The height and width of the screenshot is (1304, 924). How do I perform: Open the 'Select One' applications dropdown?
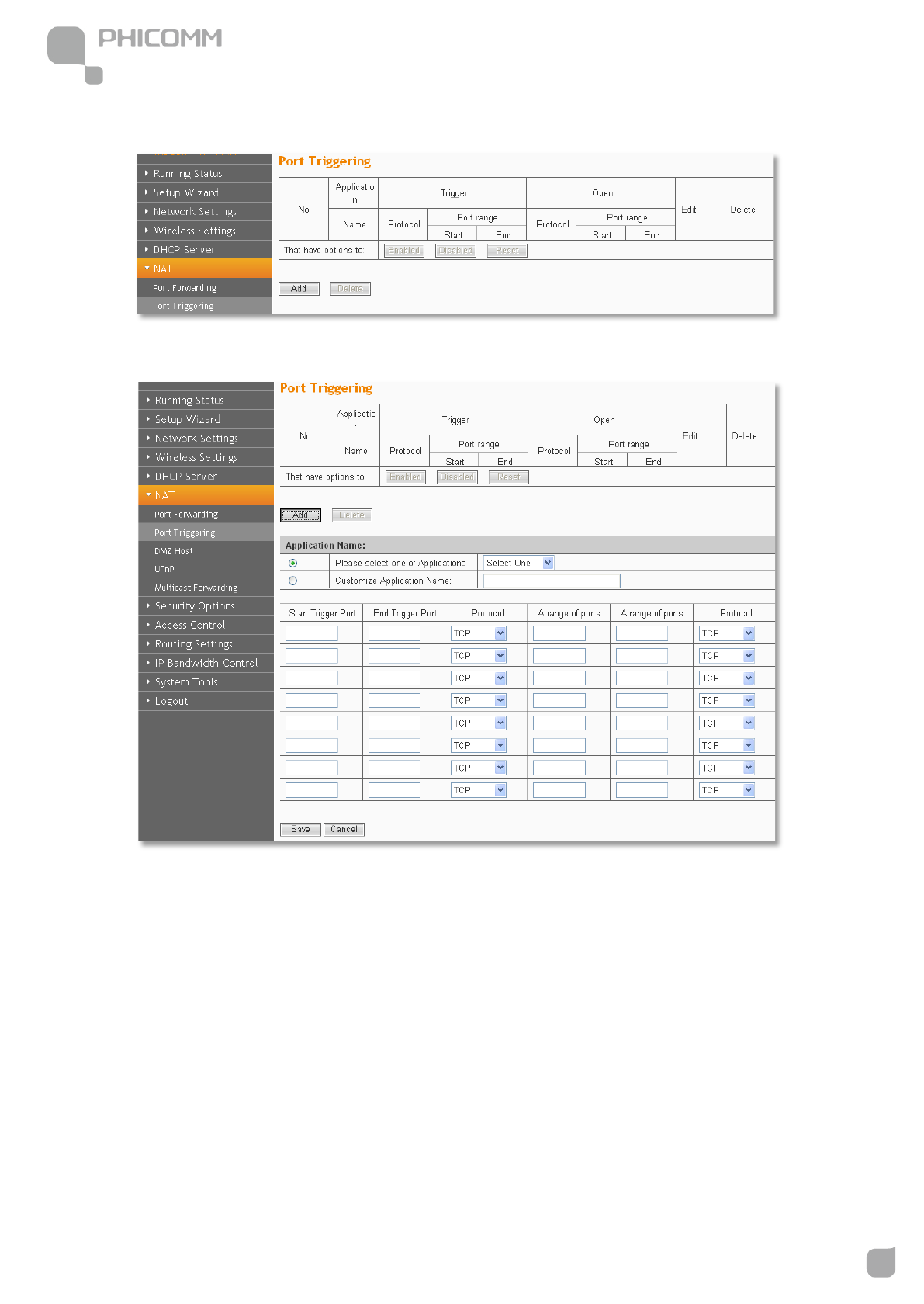pyautogui.click(x=518, y=563)
